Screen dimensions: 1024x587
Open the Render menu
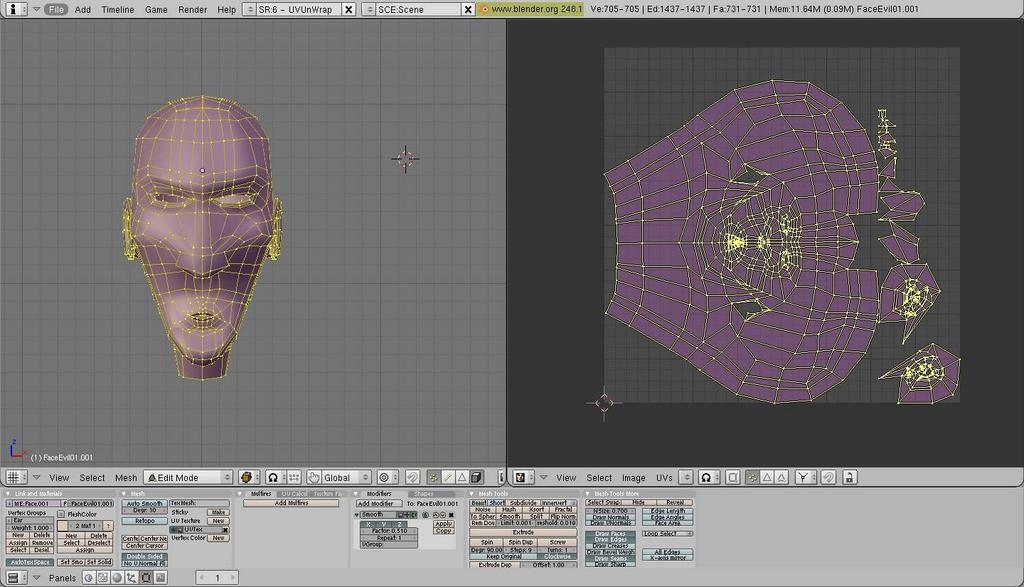pos(192,9)
